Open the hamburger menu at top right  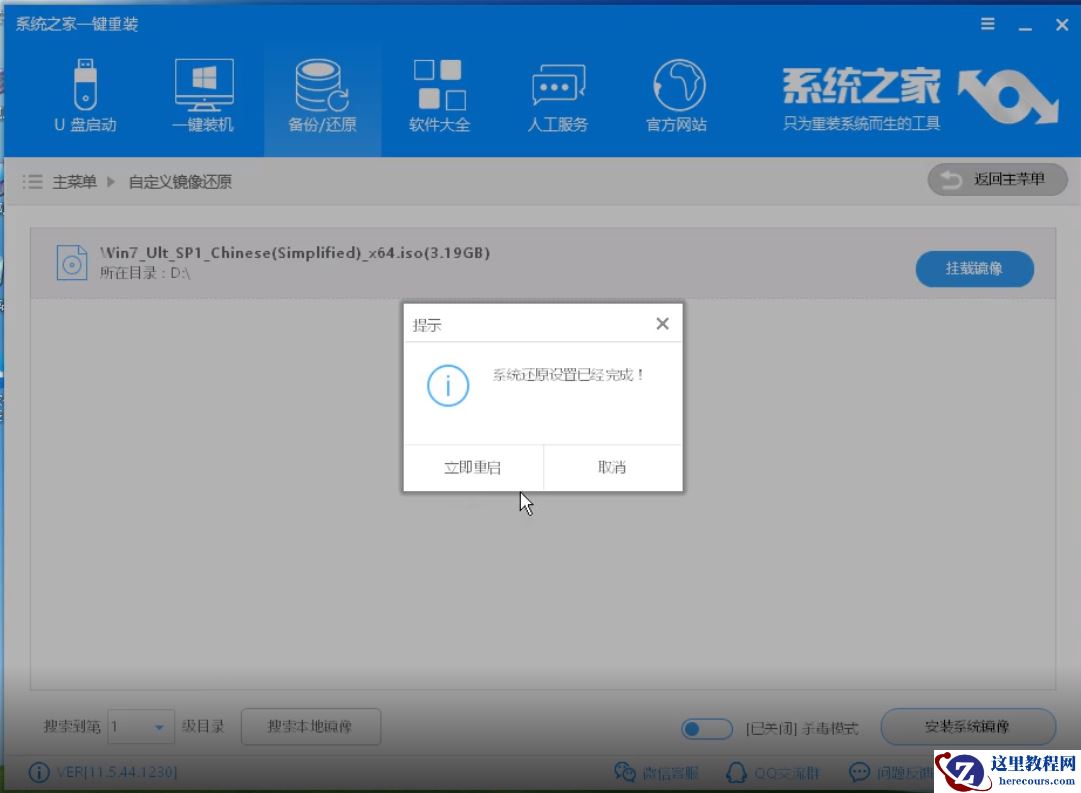pos(986,24)
